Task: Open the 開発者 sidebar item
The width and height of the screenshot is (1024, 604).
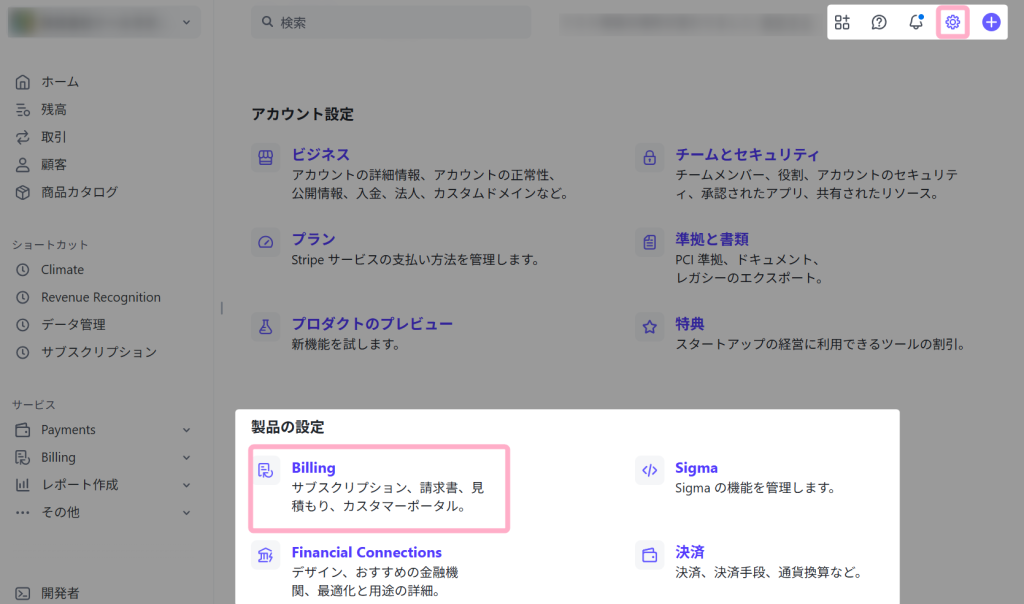Action: pos(60,593)
